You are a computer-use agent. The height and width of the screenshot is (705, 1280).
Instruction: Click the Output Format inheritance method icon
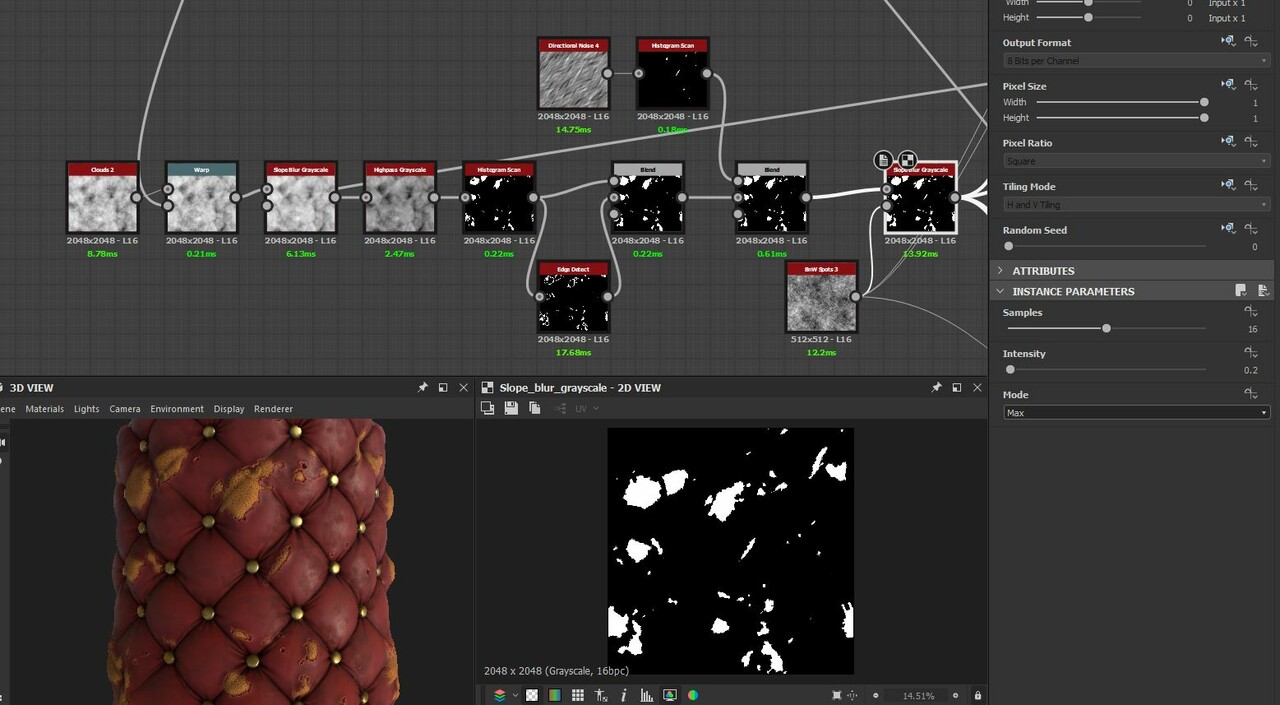1228,42
